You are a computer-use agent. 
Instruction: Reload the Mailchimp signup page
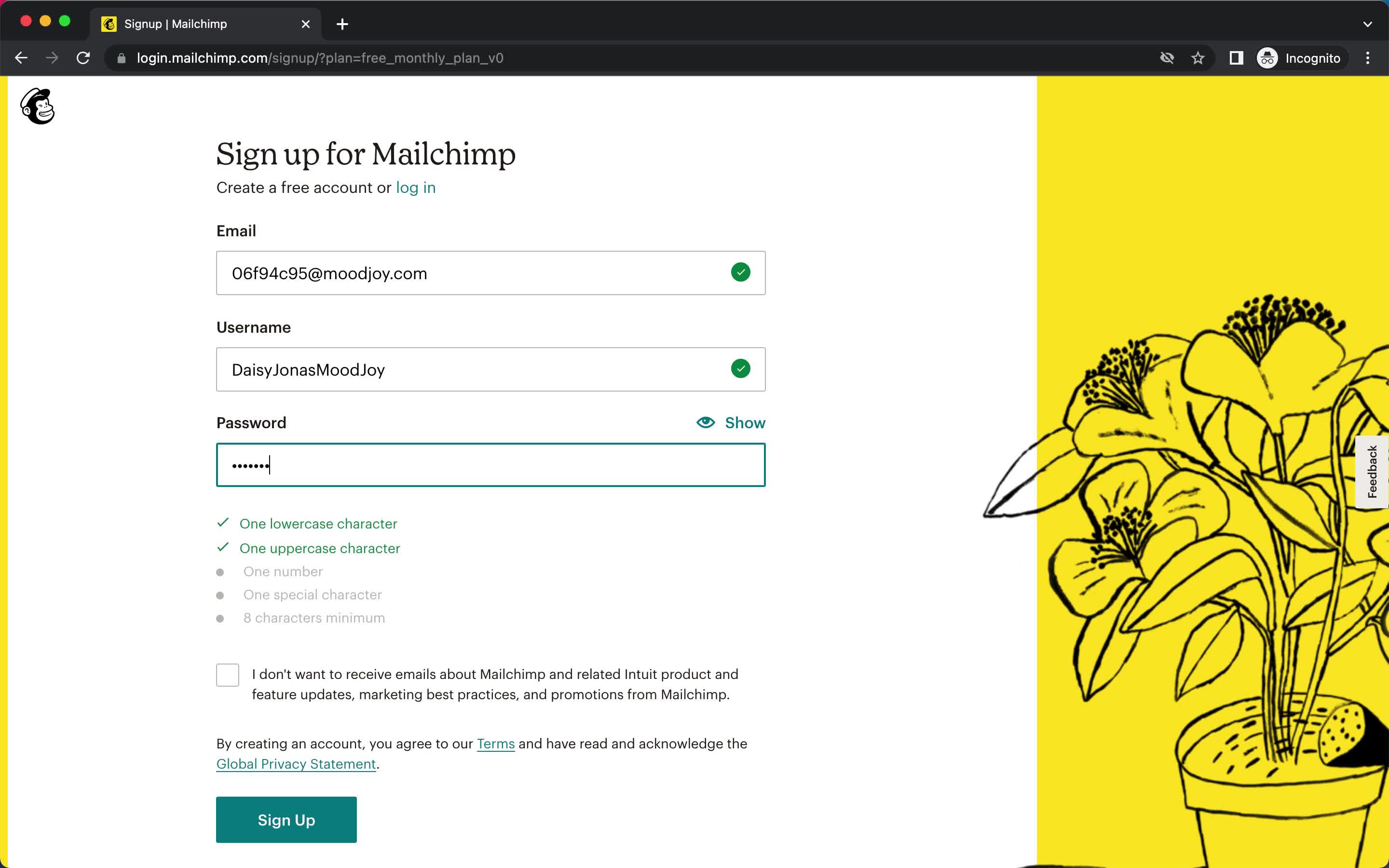coord(83,58)
